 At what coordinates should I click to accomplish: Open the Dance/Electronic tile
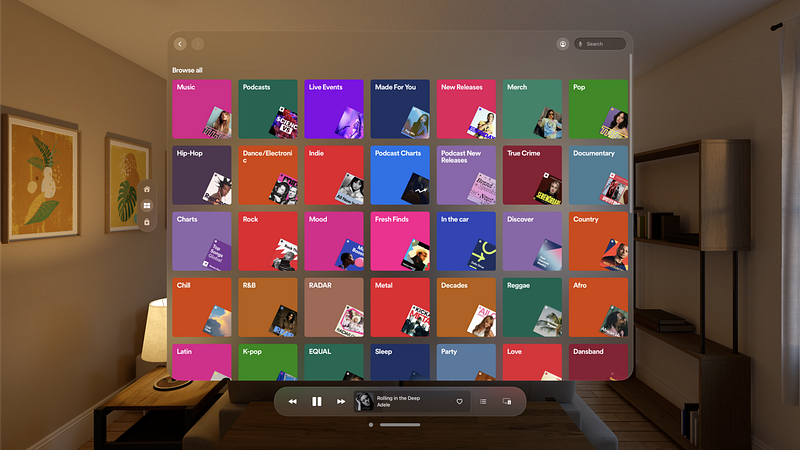[x=268, y=175]
